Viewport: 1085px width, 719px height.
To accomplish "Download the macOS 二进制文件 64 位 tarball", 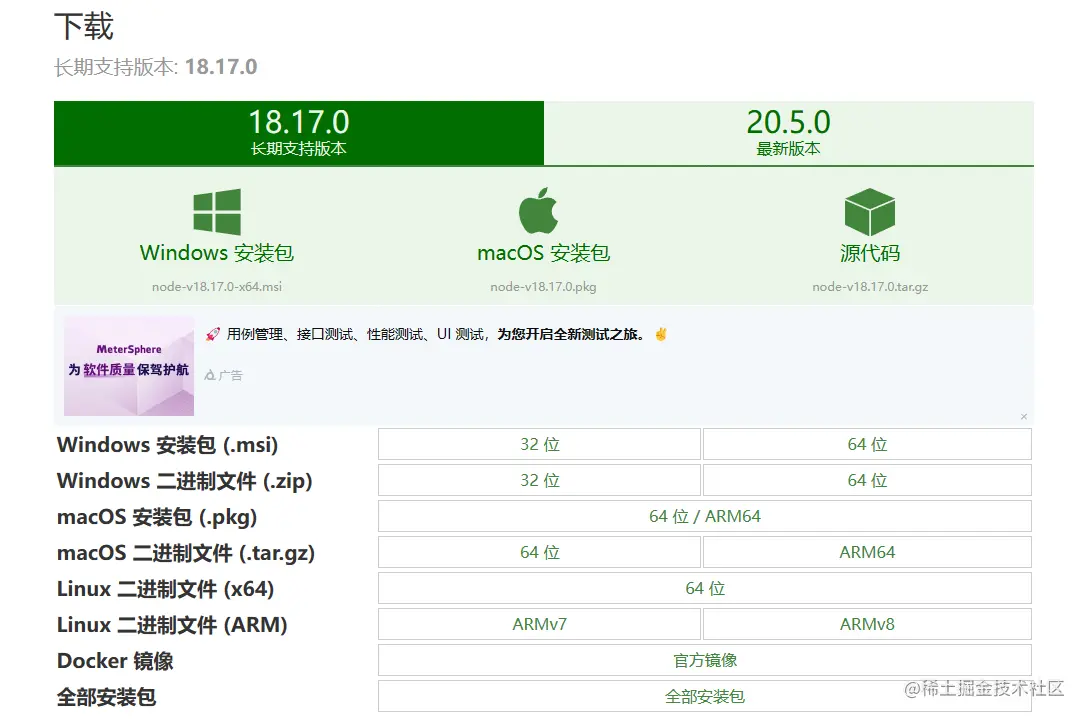I will (x=539, y=552).
